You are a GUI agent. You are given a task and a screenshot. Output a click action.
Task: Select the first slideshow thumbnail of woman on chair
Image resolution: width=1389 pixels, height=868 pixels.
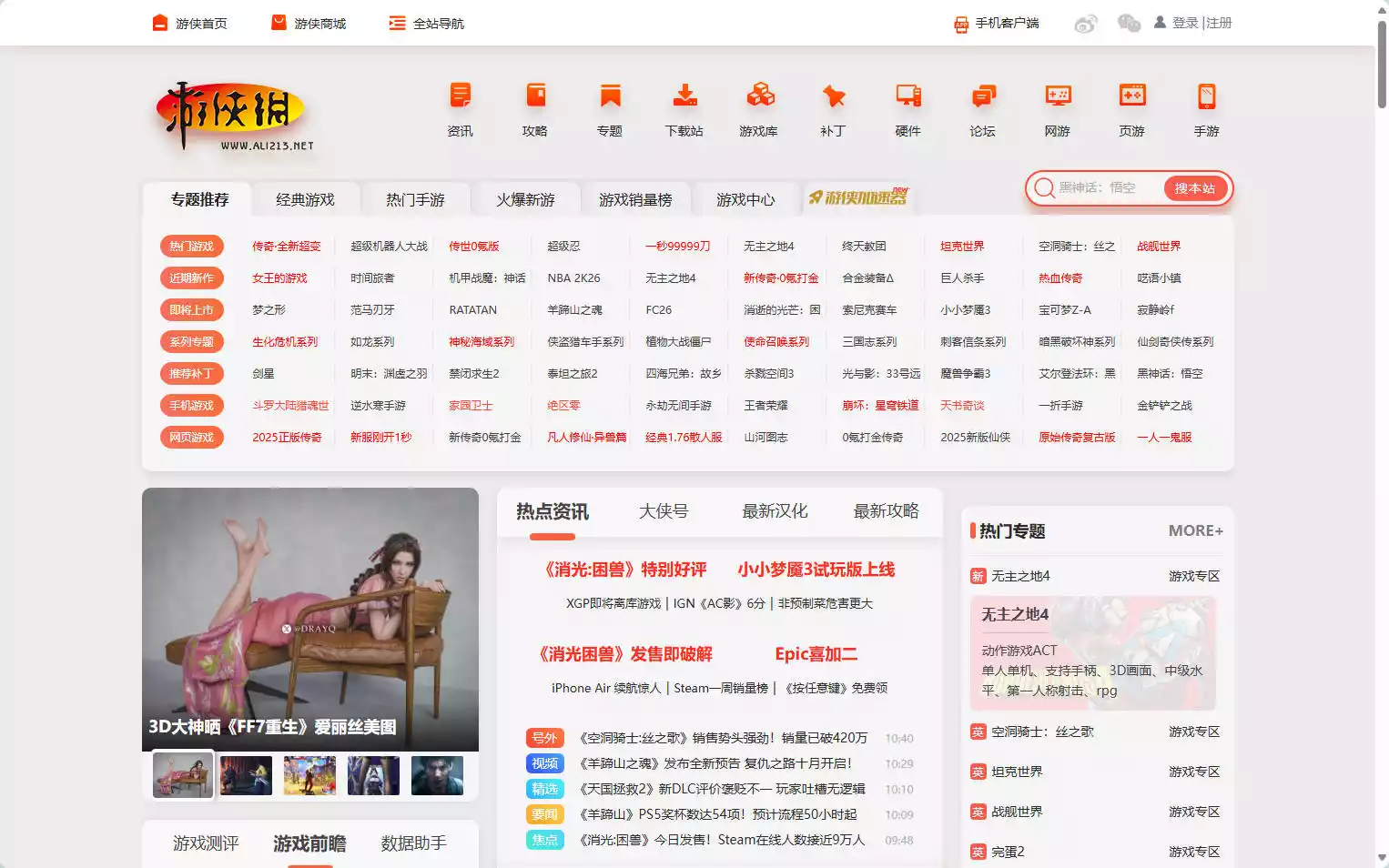[183, 775]
